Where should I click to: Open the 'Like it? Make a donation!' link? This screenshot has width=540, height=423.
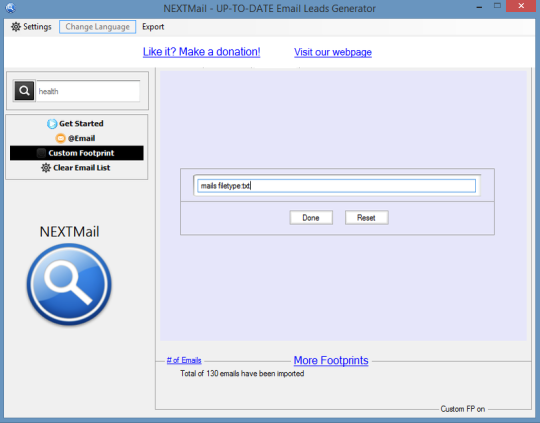201,52
